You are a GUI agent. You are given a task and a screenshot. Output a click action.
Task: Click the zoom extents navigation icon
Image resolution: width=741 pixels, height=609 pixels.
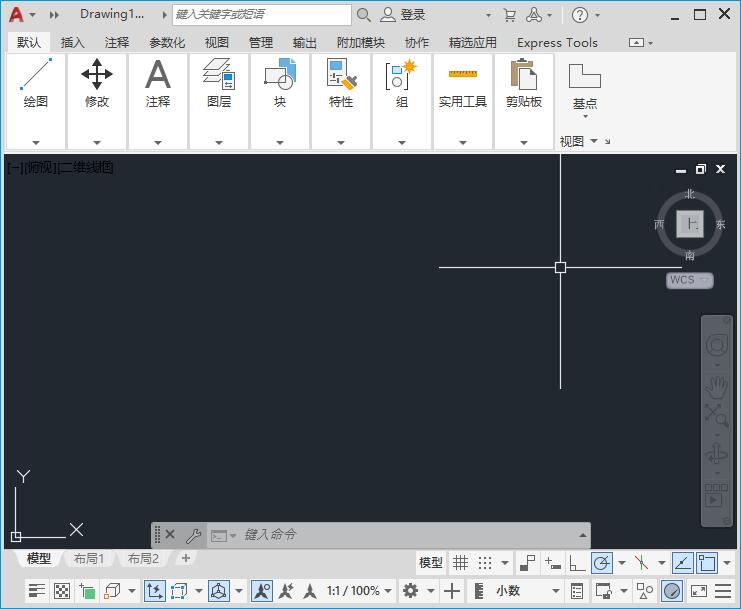tap(716, 415)
